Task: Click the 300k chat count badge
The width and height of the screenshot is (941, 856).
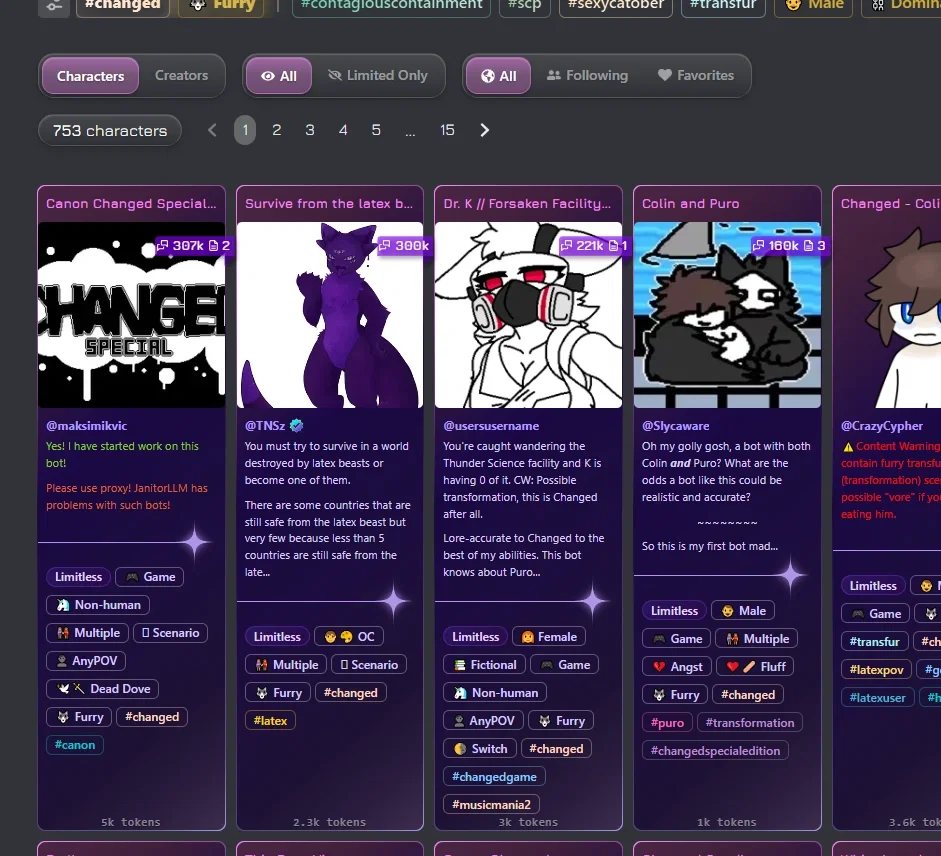Action: point(403,246)
